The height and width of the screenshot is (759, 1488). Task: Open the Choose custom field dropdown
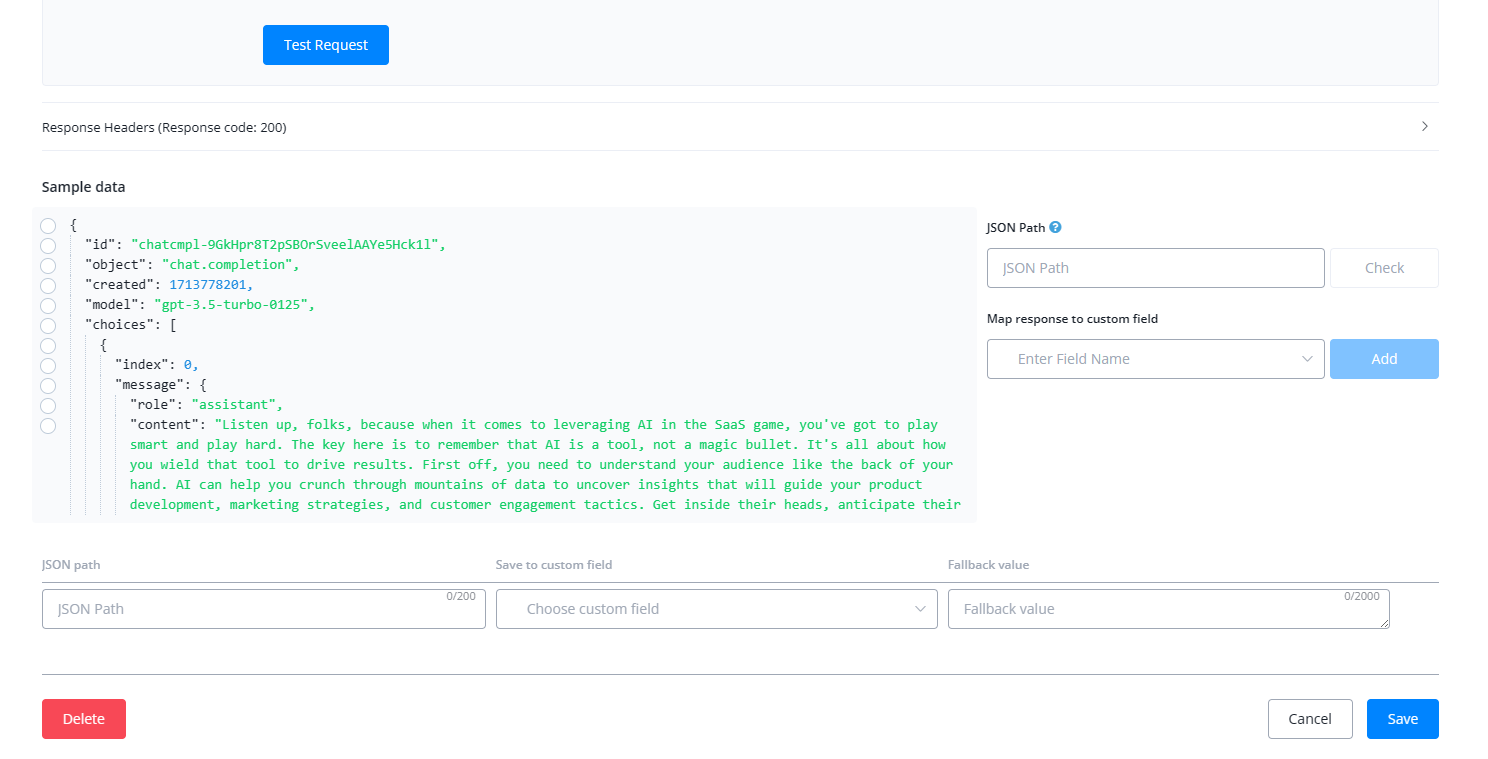pos(716,609)
